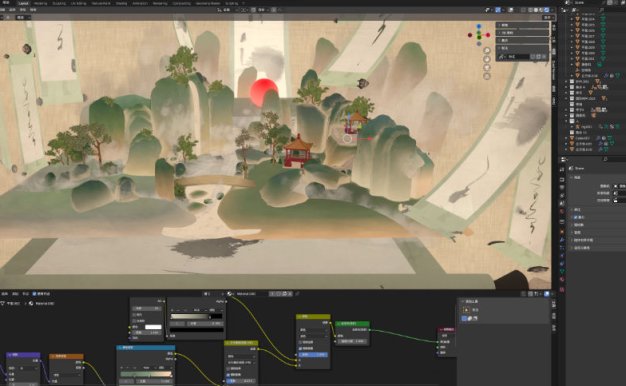The image size is (626, 386).
Task: Switch to the Shading workspace tab
Action: (x=121, y=3)
